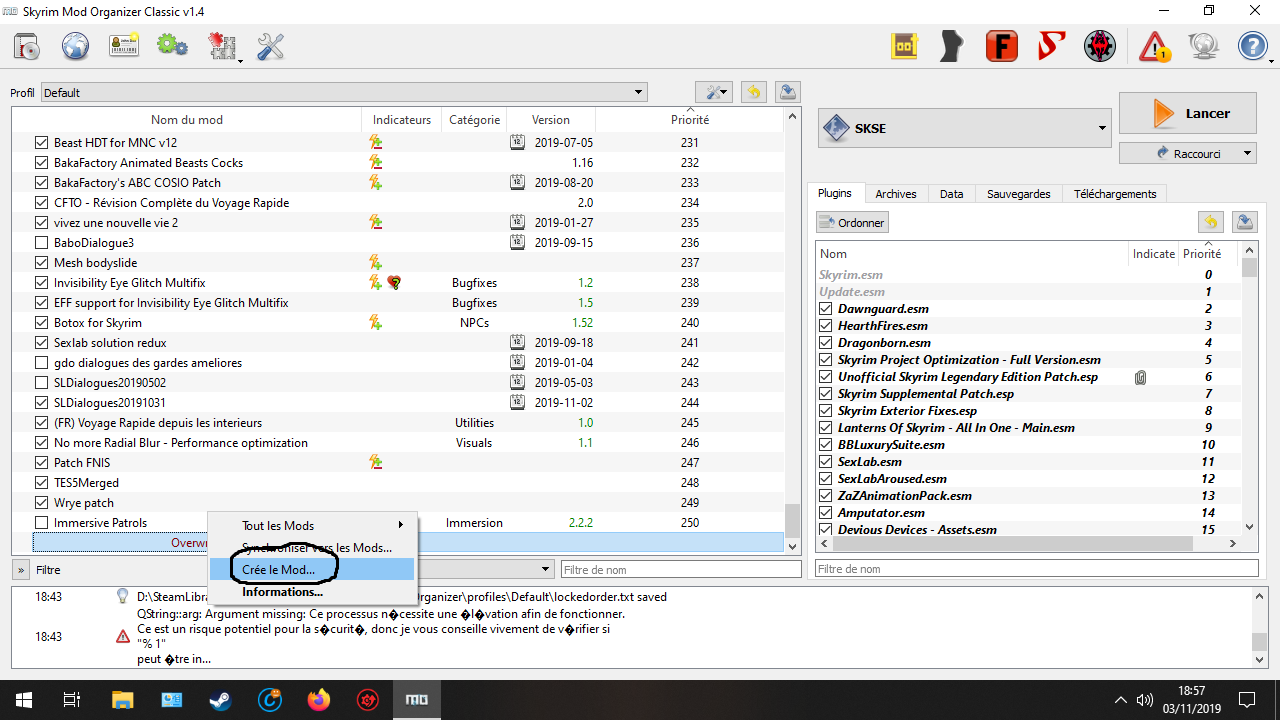Open the Raccourci dropdown arrow
The height and width of the screenshot is (720, 1280).
click(x=1248, y=154)
